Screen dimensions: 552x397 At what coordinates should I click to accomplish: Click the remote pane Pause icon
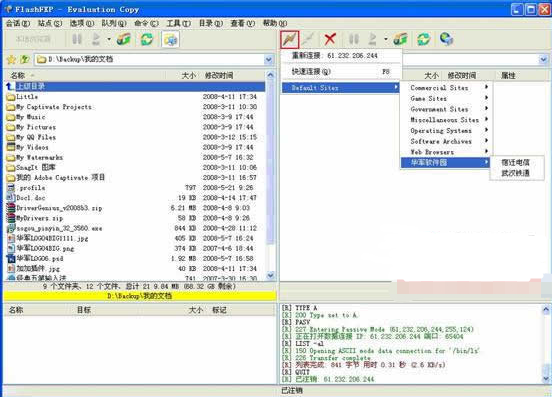click(x=353, y=39)
